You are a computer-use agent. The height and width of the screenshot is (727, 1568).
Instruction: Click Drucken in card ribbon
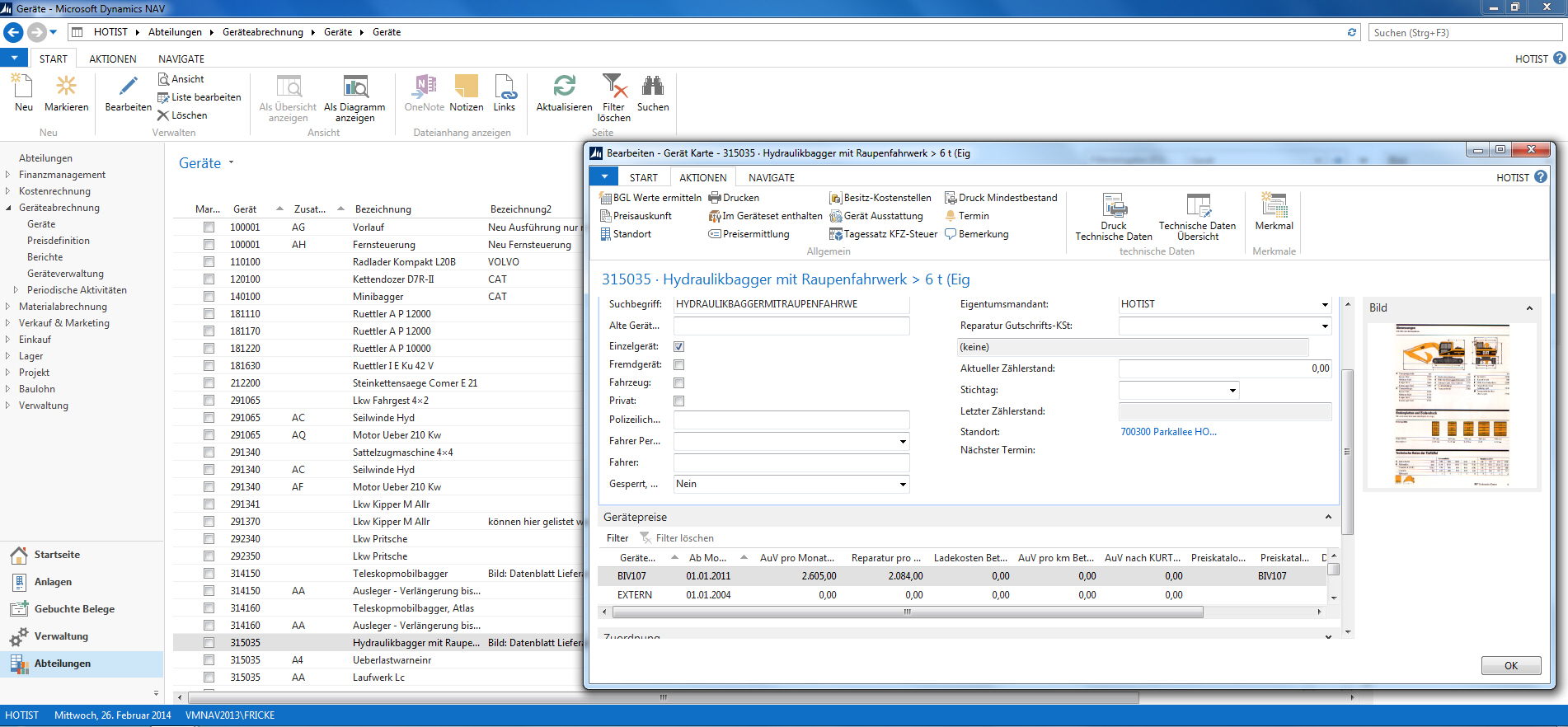734,198
